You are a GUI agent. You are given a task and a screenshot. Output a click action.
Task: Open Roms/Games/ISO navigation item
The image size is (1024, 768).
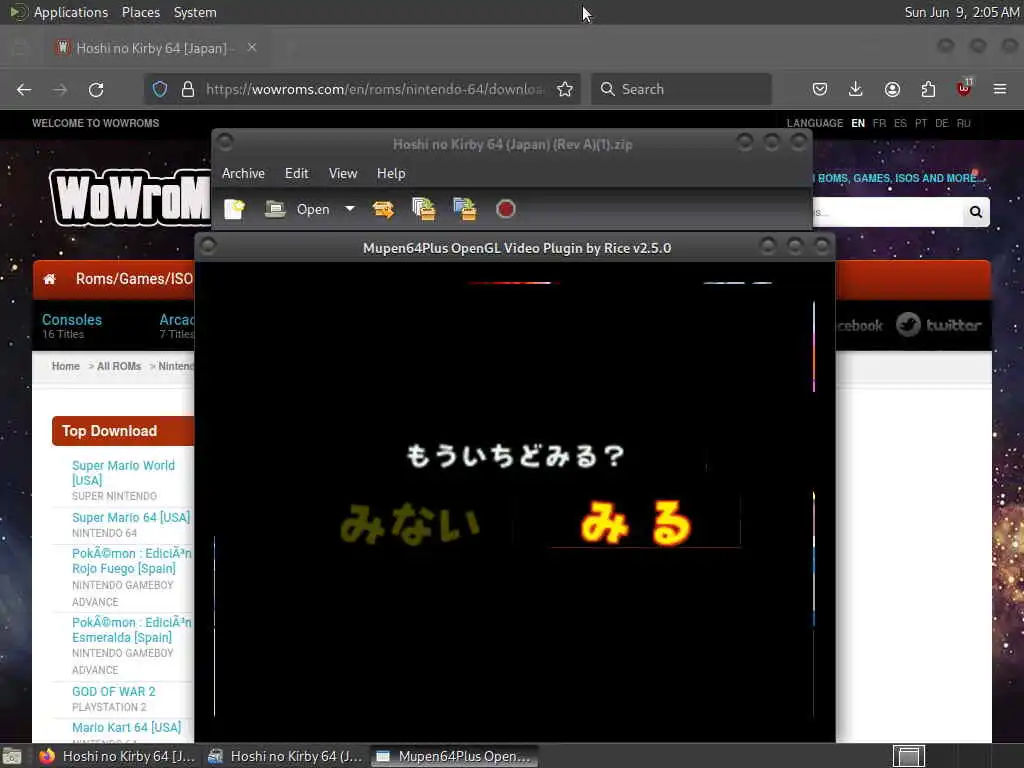coord(134,279)
